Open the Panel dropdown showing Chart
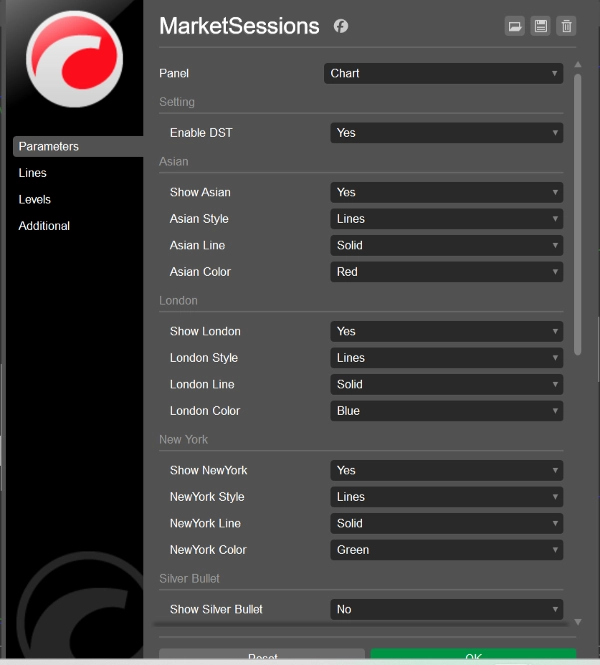 click(442, 73)
